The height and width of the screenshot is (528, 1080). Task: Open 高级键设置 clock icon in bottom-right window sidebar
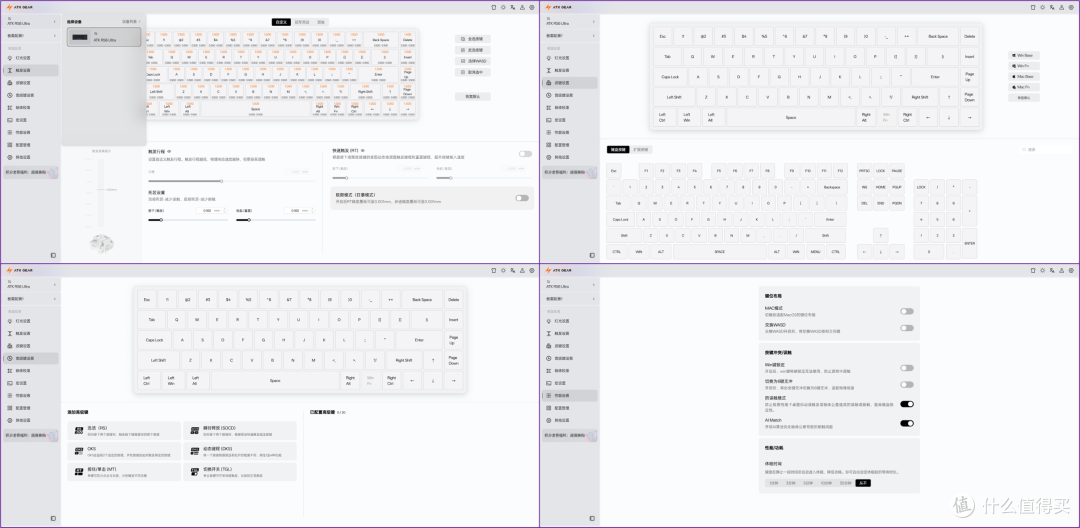coord(550,358)
